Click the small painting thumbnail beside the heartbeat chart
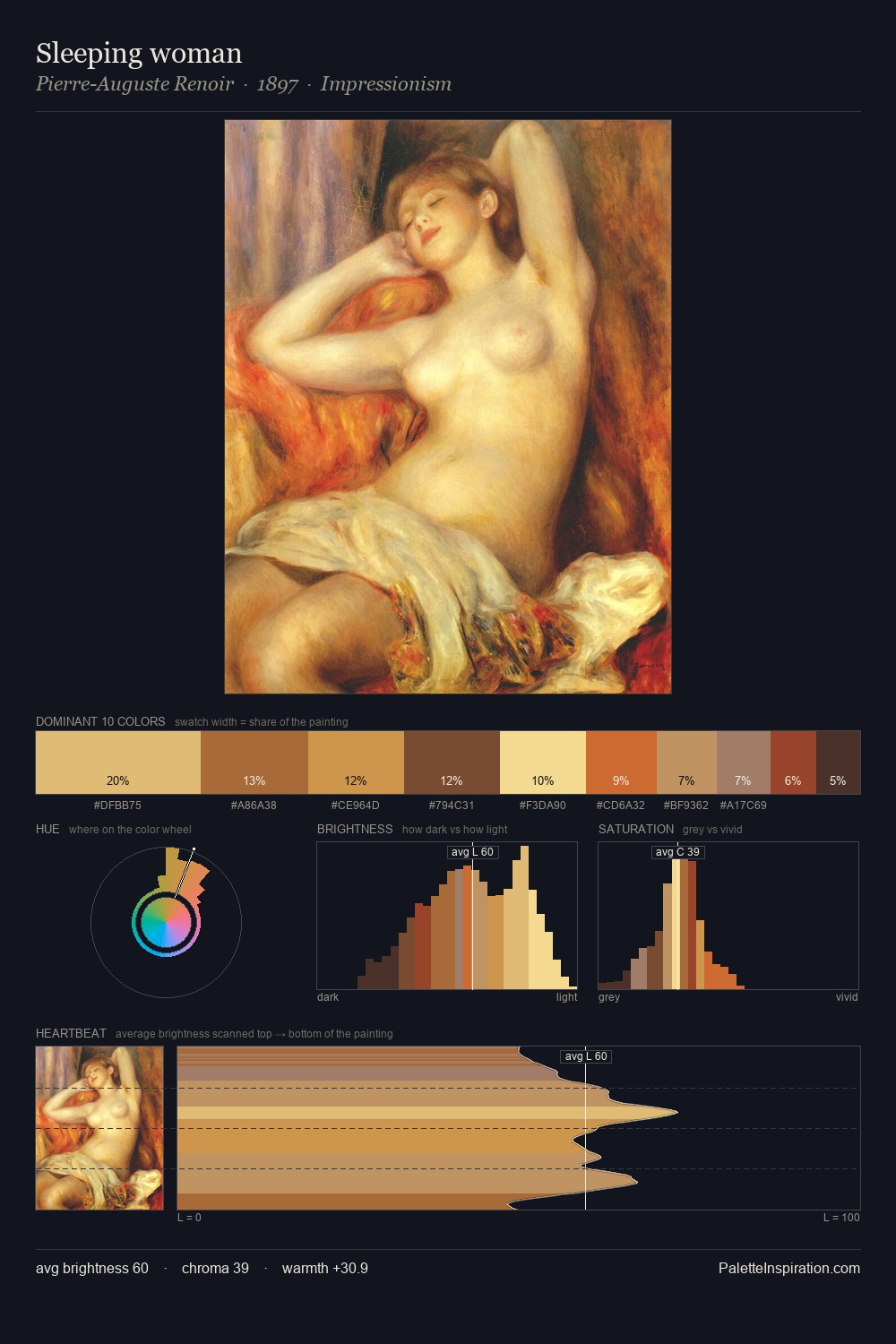 click(99, 1128)
